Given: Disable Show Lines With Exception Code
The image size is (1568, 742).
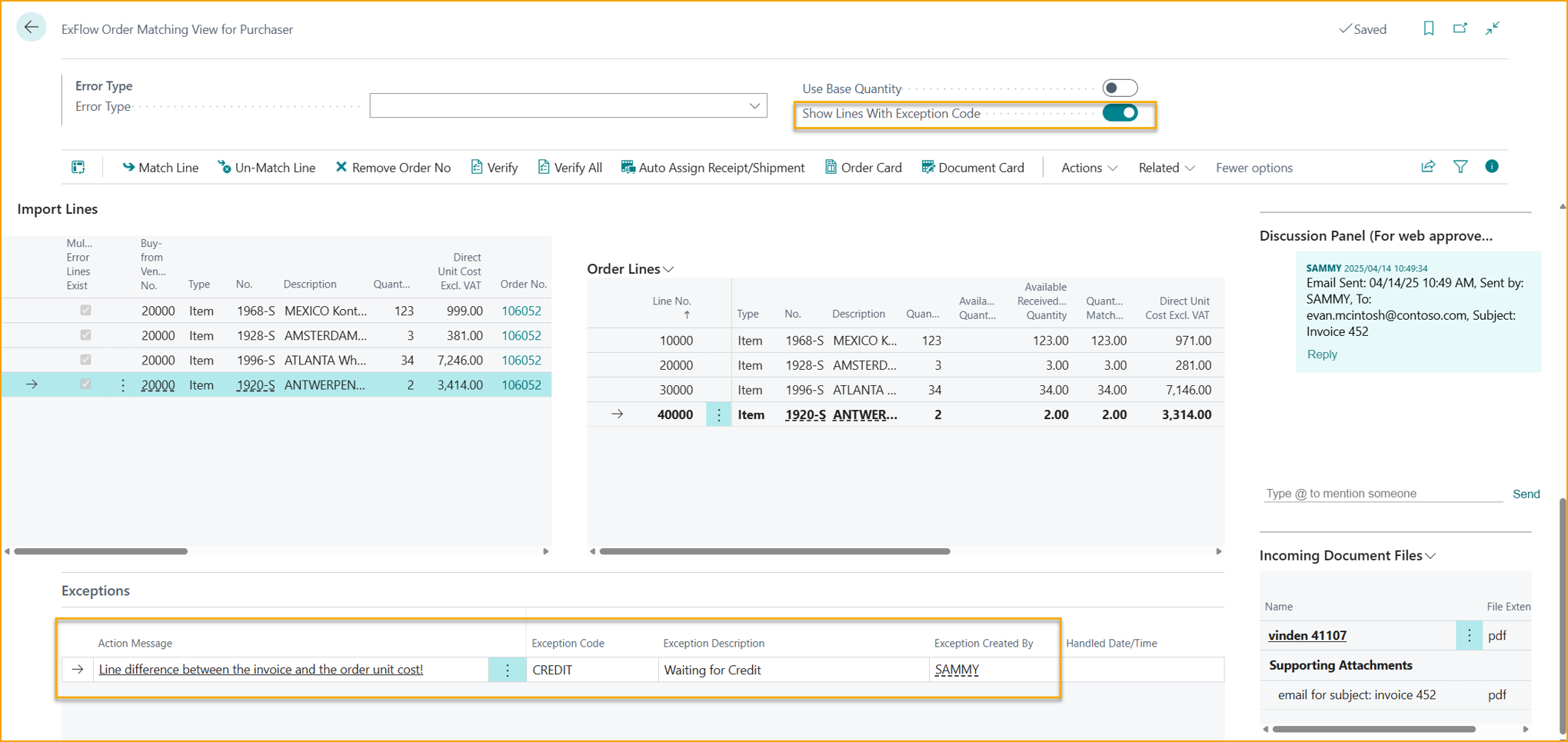Looking at the screenshot, I should click(1119, 113).
